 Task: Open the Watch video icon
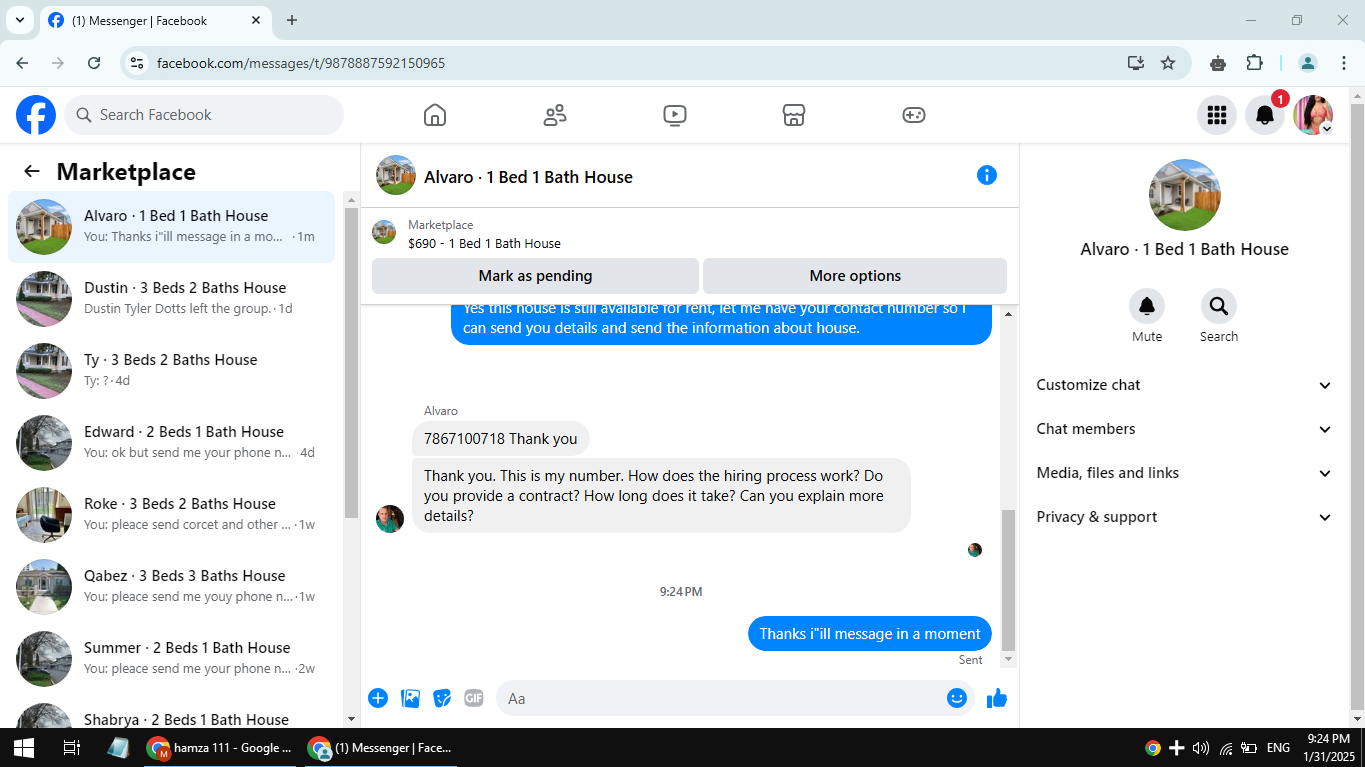(x=675, y=115)
